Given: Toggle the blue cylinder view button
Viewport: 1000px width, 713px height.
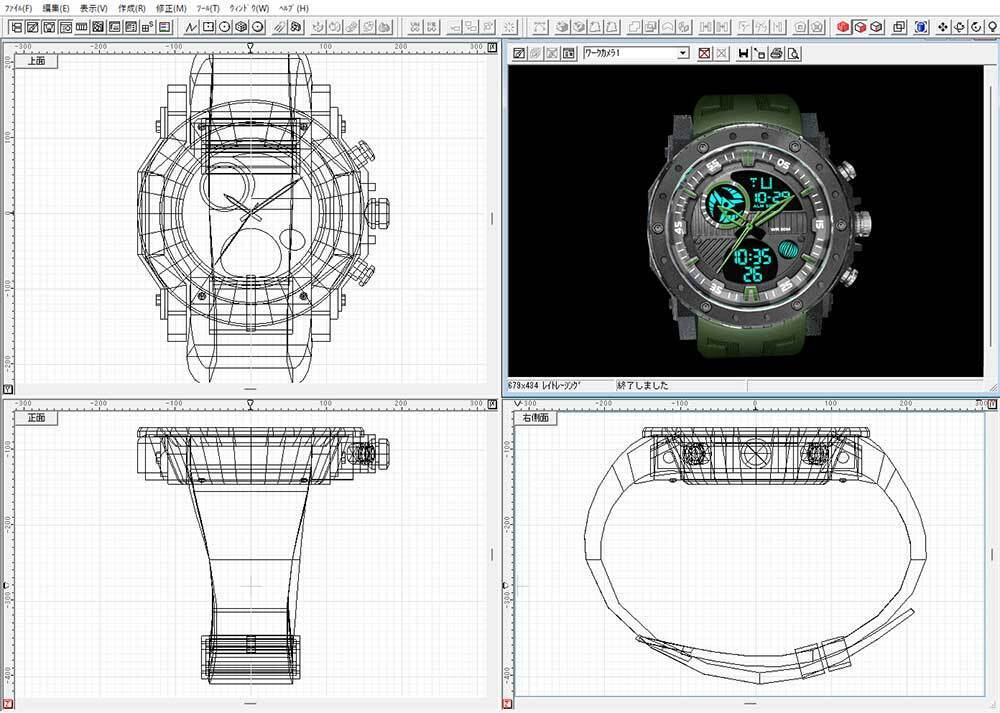Looking at the screenshot, I should coord(921,27).
